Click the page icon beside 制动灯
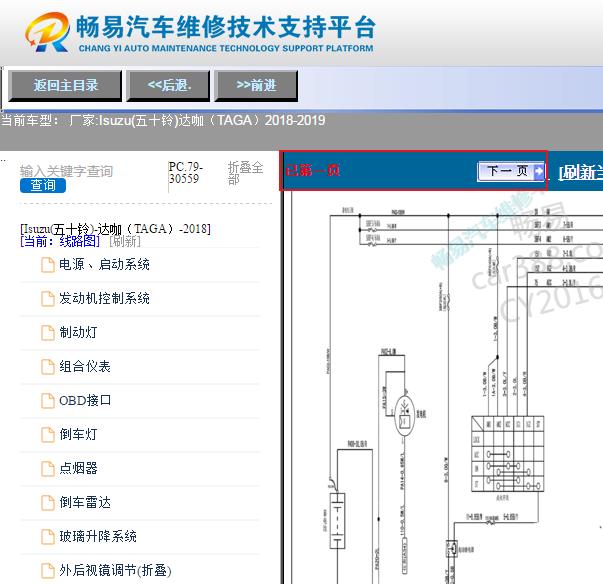The image size is (603, 584). point(48,333)
